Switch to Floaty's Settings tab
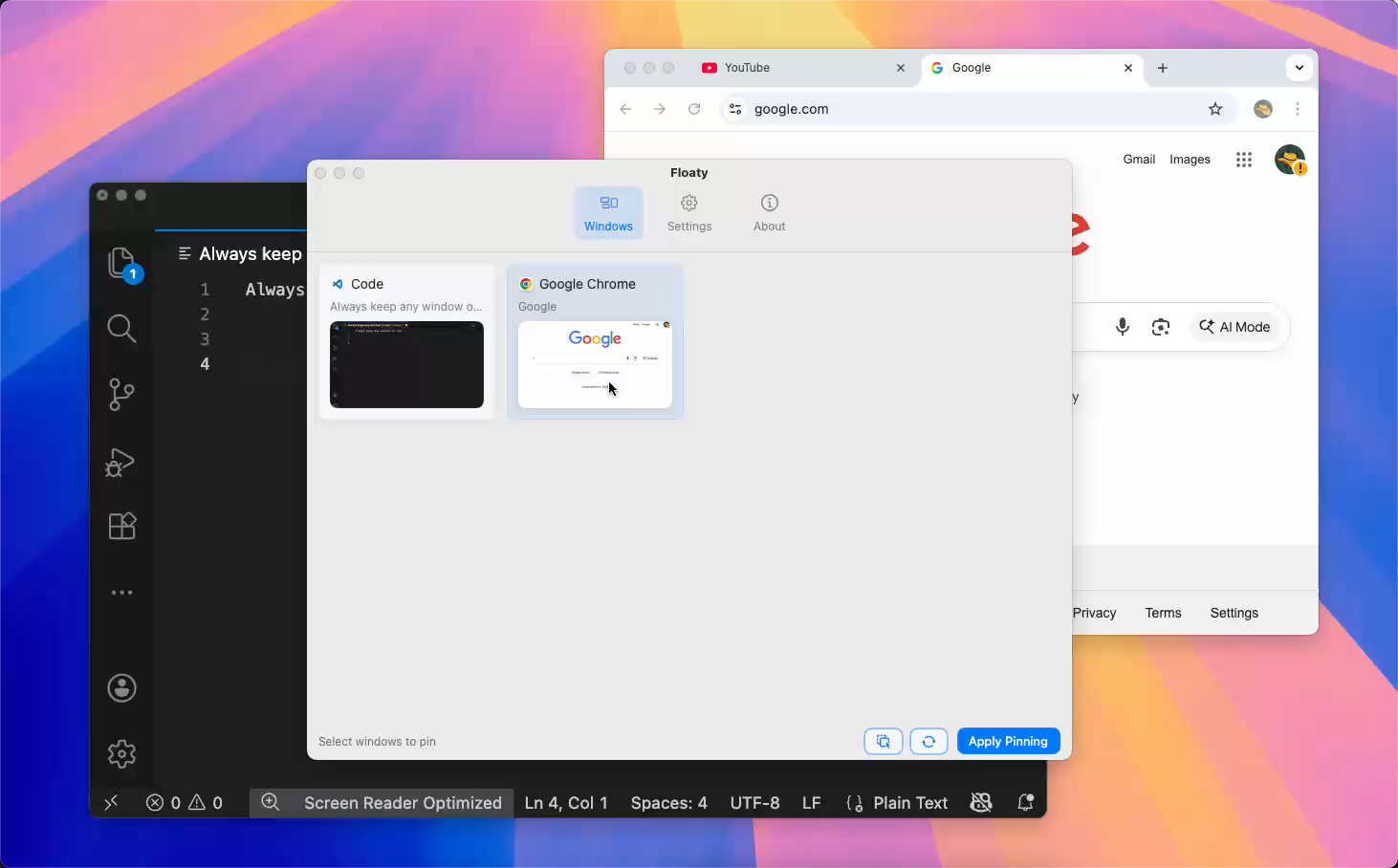Image resolution: width=1398 pixels, height=868 pixels. [x=689, y=212]
